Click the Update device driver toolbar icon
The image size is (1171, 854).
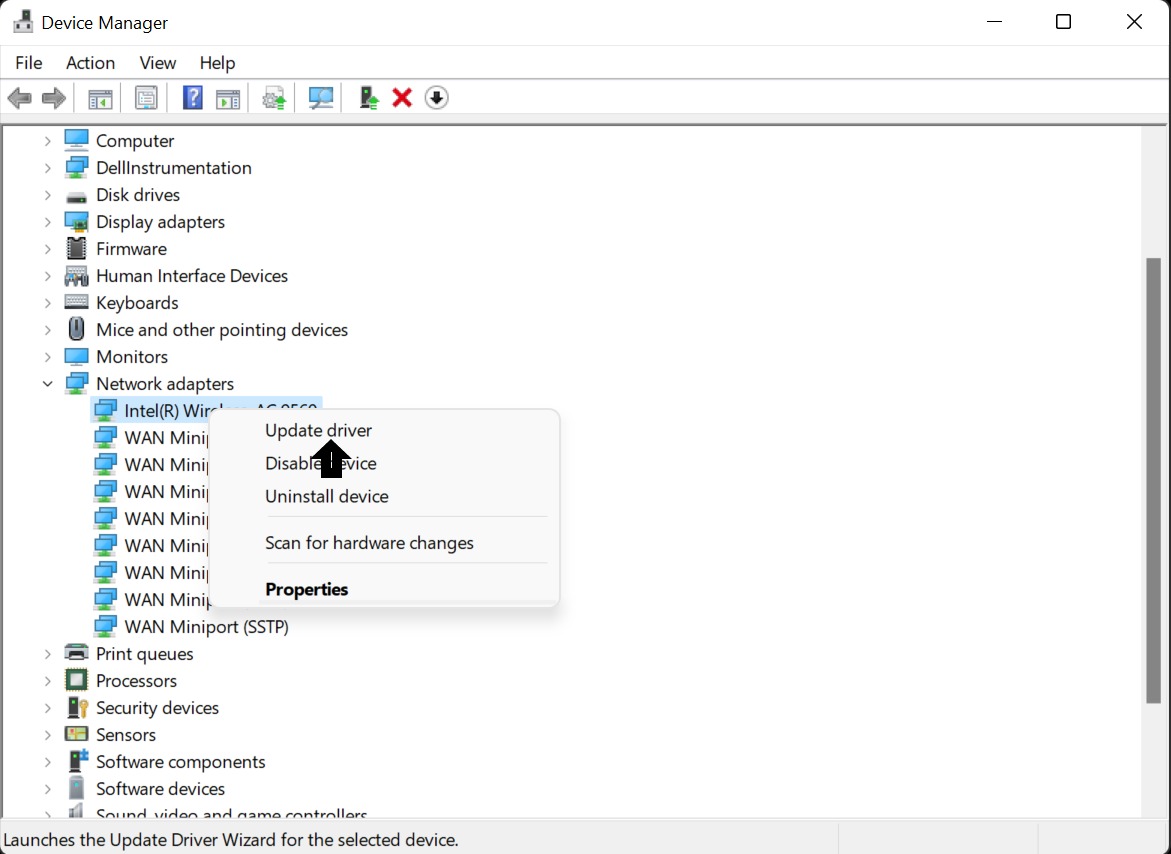point(369,98)
